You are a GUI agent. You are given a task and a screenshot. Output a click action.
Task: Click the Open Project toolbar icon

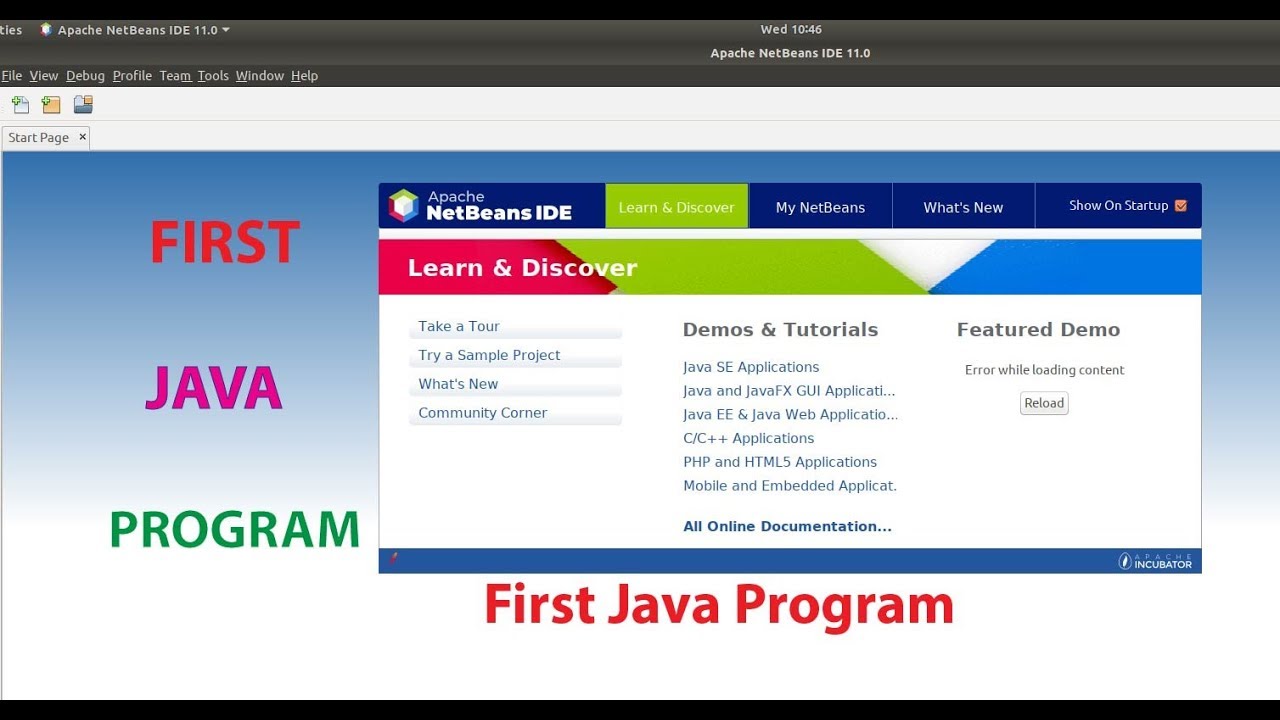click(83, 104)
